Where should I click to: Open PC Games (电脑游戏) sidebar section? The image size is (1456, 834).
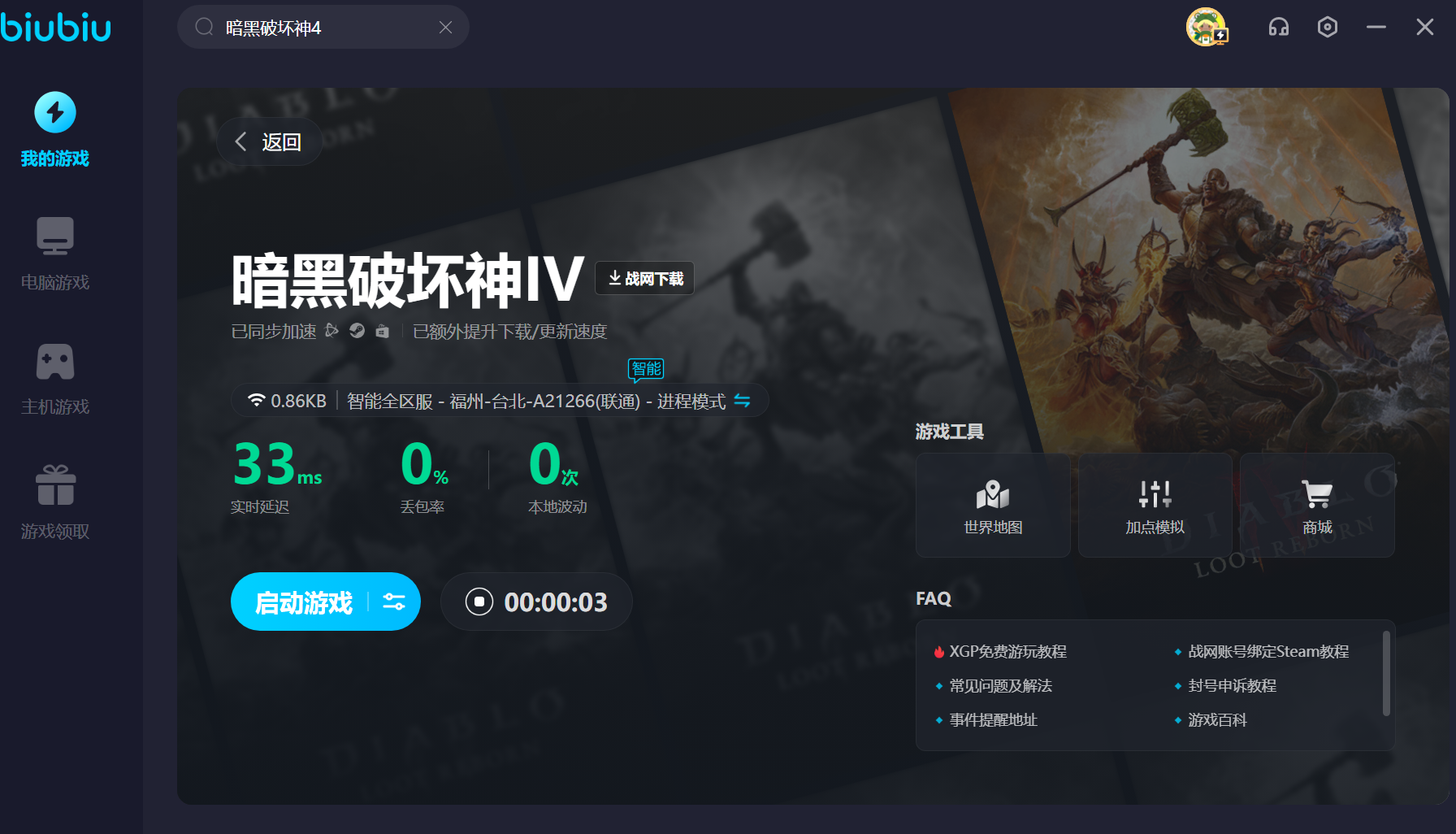[x=55, y=254]
